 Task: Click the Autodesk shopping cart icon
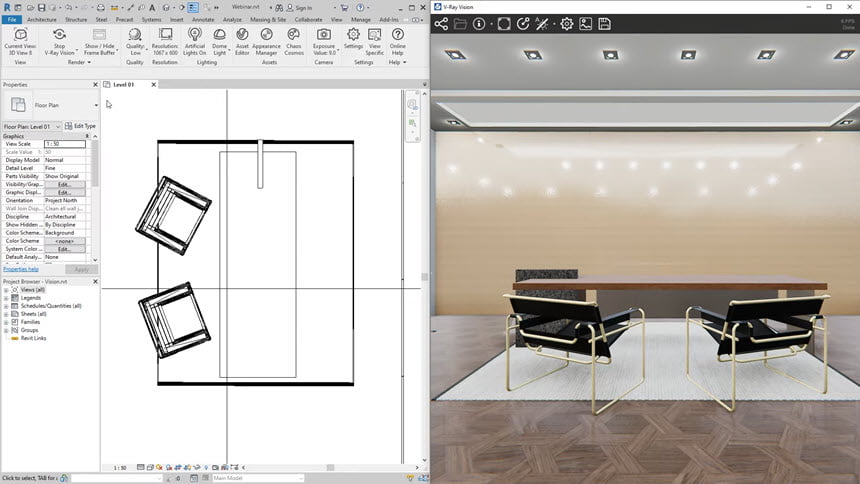(x=344, y=8)
